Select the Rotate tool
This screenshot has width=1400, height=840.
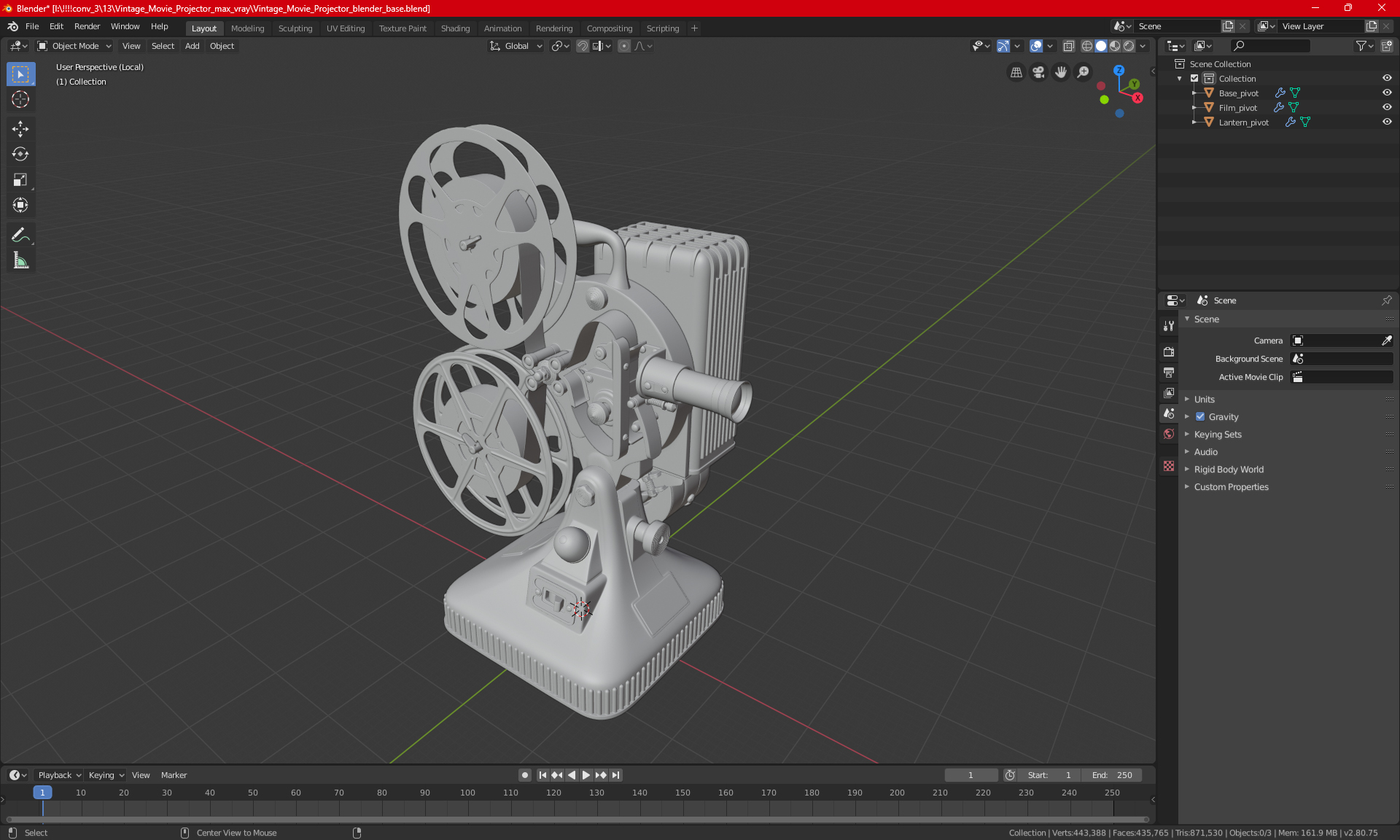pos(20,155)
